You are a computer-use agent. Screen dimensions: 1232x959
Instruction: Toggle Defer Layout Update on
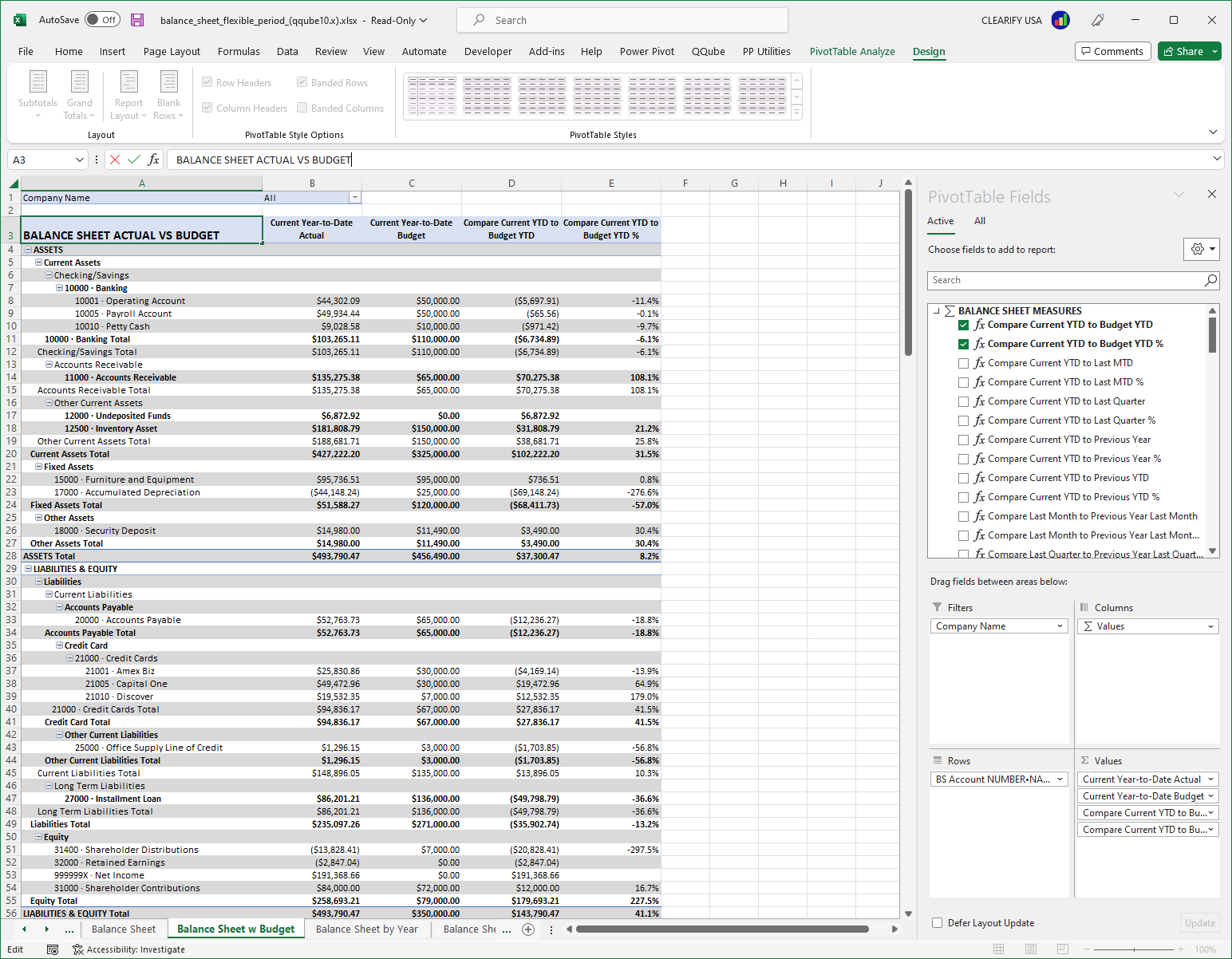point(937,922)
